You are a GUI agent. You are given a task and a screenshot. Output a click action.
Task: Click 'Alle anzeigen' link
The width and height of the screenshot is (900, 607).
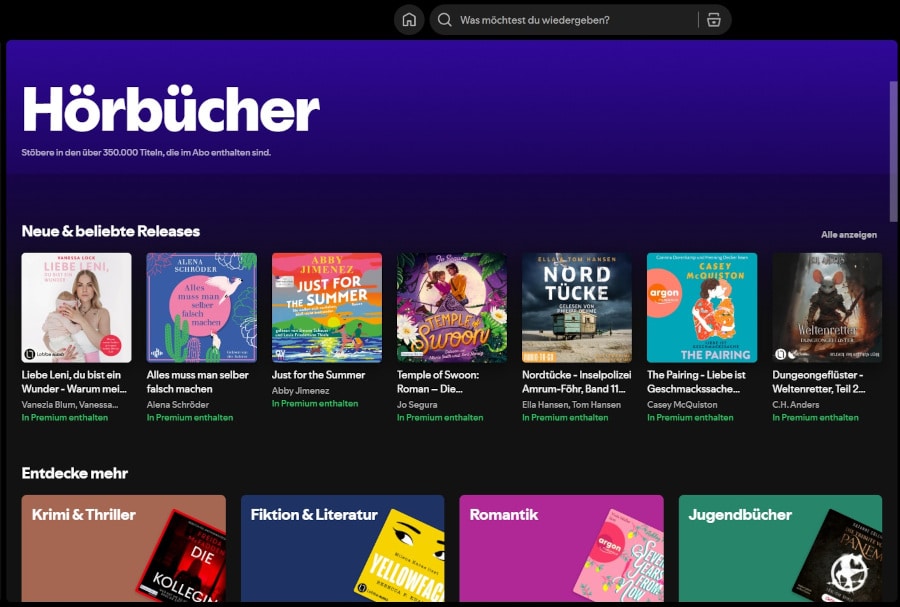pyautogui.click(x=848, y=235)
